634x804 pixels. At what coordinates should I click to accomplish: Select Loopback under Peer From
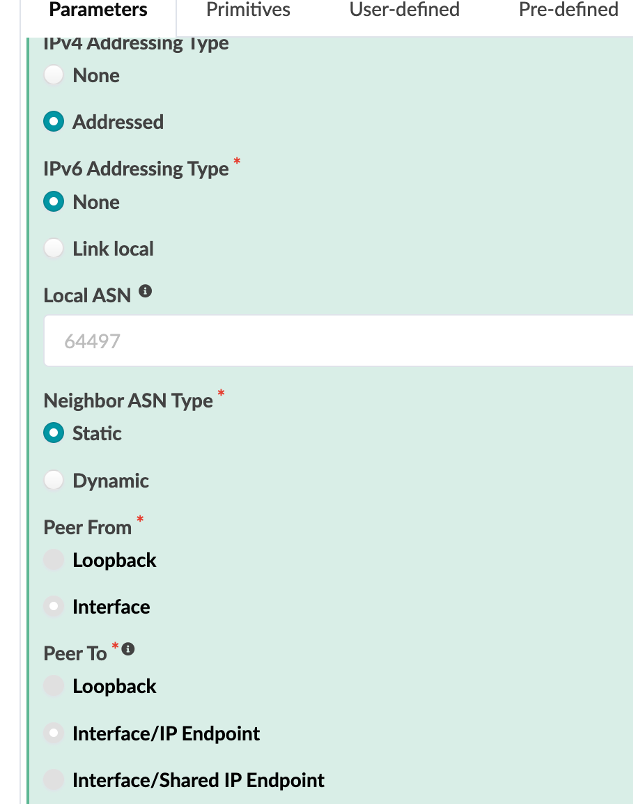pyautogui.click(x=54, y=560)
